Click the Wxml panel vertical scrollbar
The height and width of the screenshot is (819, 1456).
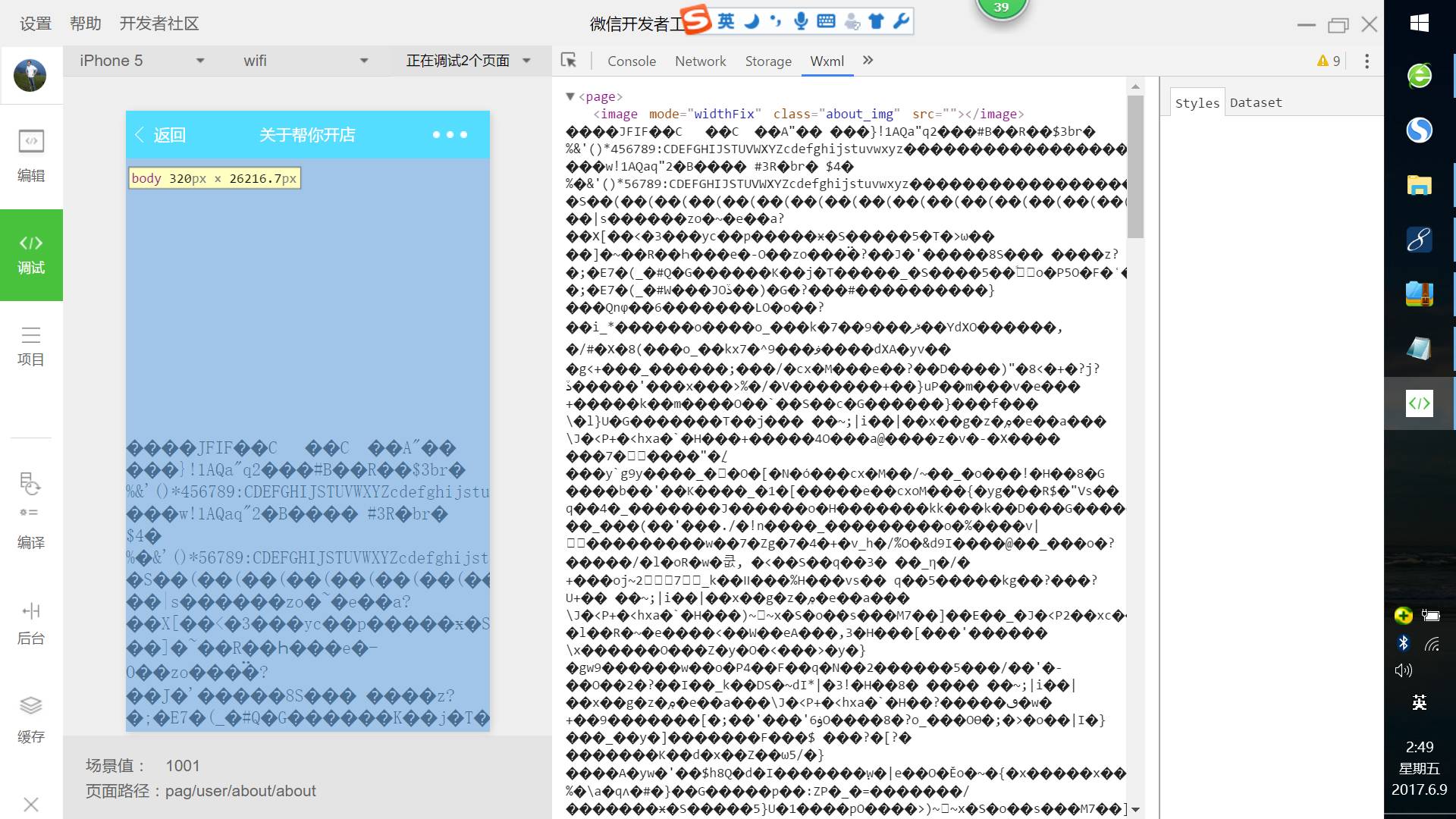click(x=1135, y=167)
